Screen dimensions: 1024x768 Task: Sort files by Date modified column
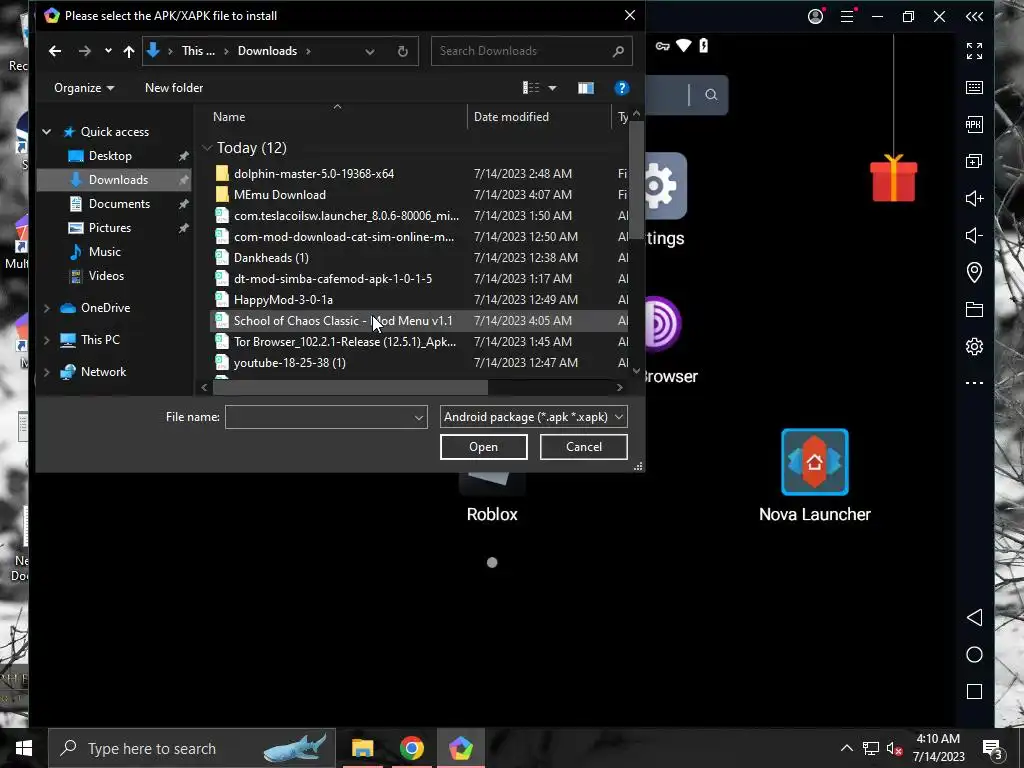(511, 117)
